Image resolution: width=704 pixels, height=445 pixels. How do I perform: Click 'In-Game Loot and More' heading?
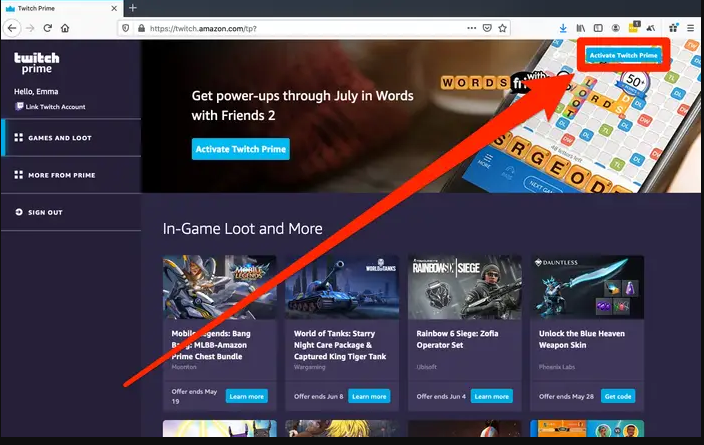coord(242,229)
